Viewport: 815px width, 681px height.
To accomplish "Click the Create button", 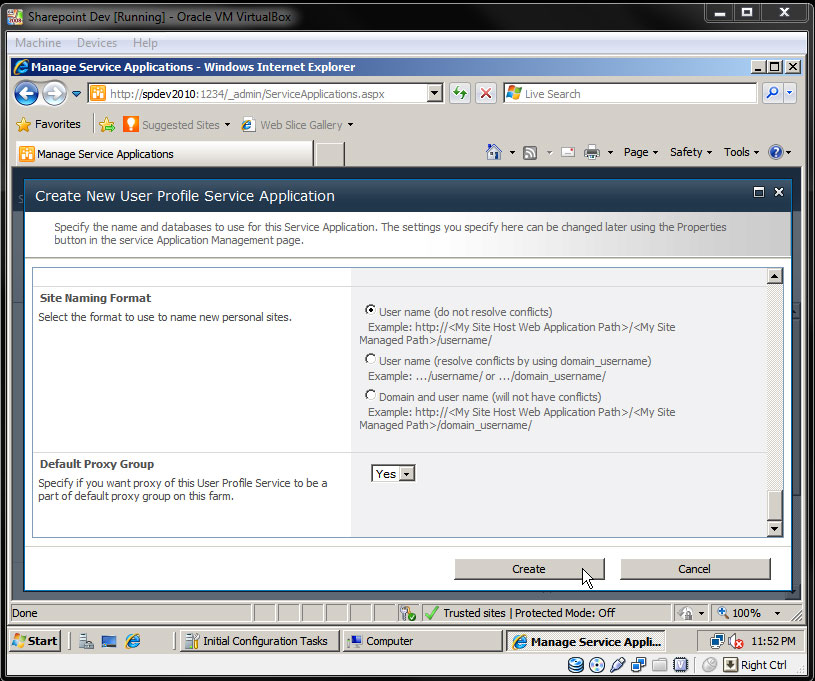I will pyautogui.click(x=530, y=569).
